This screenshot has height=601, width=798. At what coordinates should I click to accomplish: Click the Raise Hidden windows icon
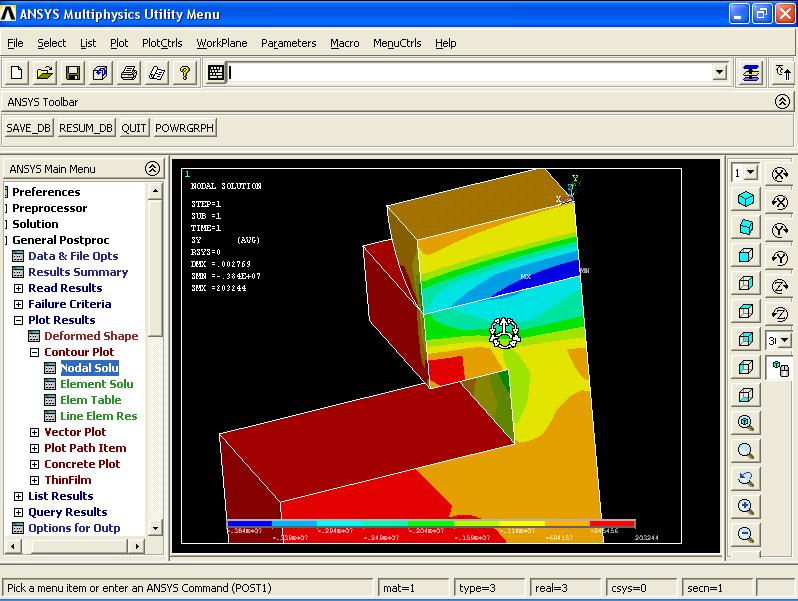pos(751,73)
